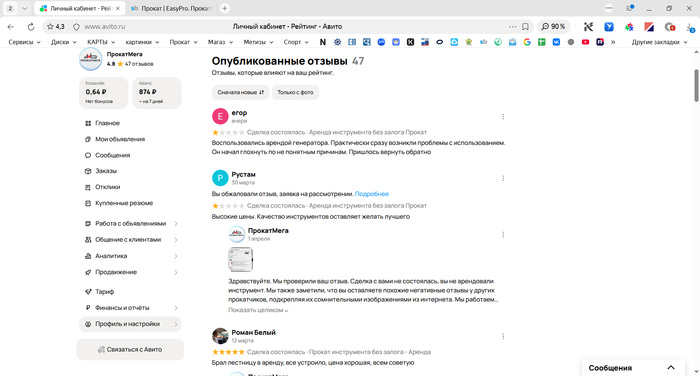The image size is (700, 376).
Task: Click the ПрокатМега profile logo in sidebar
Action: (91, 59)
